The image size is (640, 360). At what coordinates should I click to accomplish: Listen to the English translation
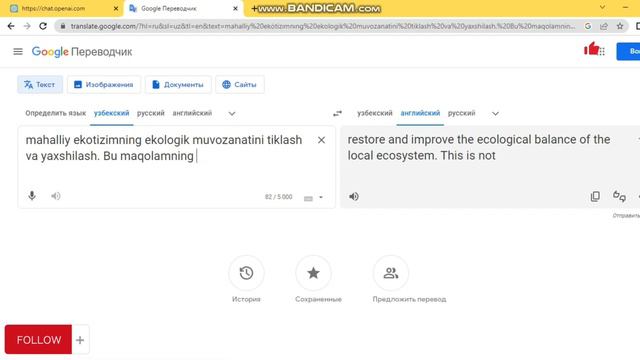click(354, 197)
